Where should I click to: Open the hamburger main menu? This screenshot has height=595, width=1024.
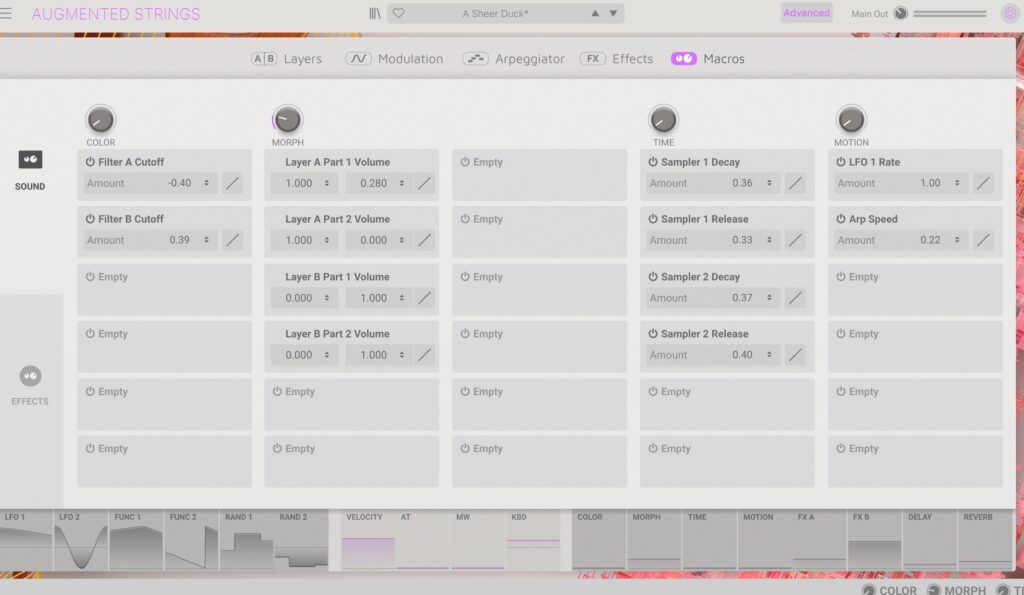click(7, 14)
